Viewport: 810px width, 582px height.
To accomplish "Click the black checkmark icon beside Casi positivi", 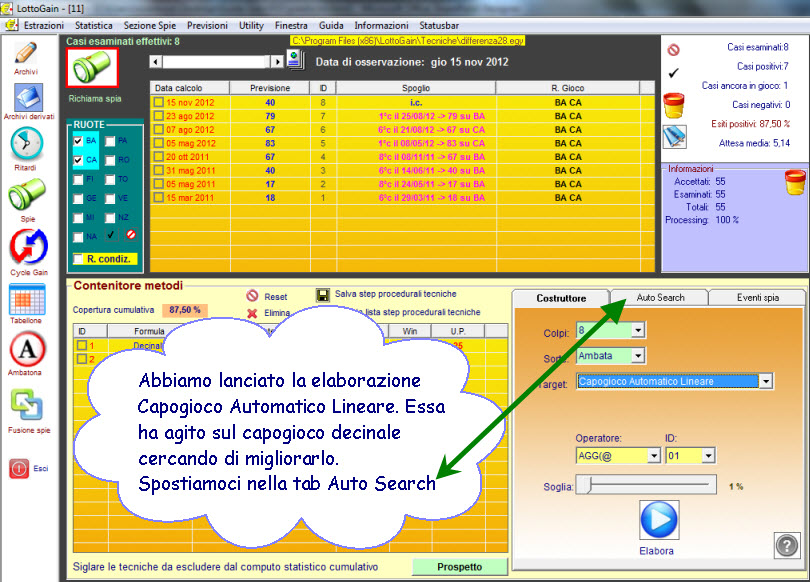I will pos(673,73).
